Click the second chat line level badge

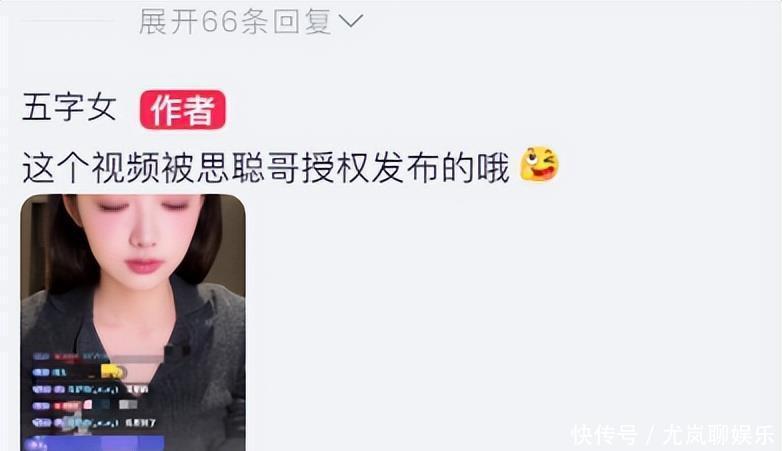click(41, 372)
